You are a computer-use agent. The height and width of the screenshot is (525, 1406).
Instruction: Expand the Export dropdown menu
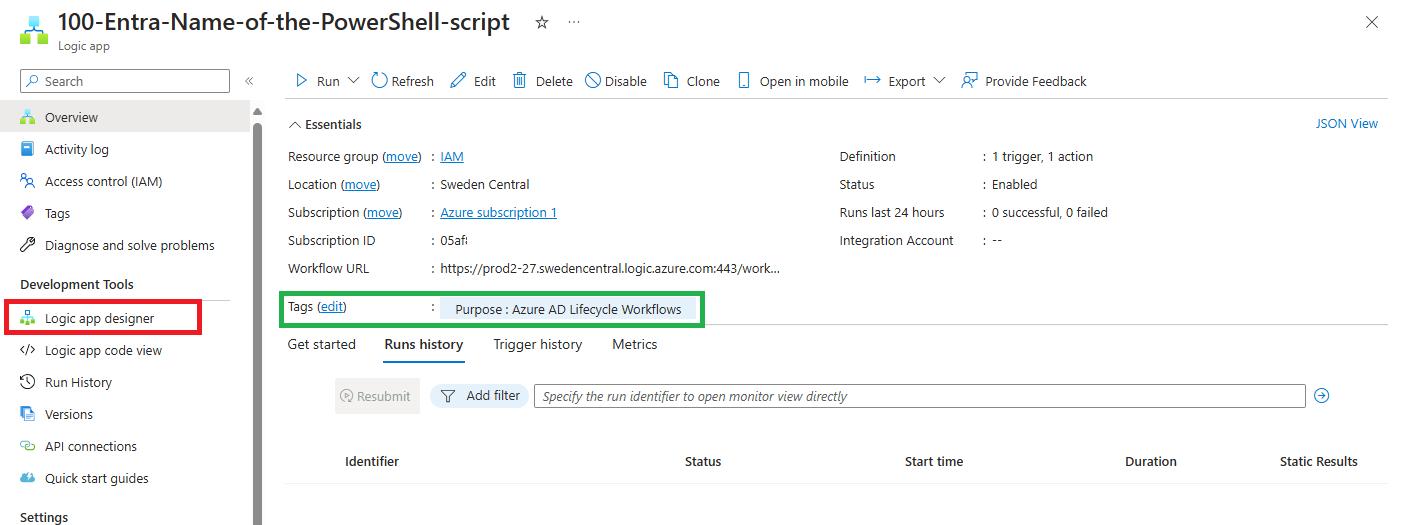(939, 81)
